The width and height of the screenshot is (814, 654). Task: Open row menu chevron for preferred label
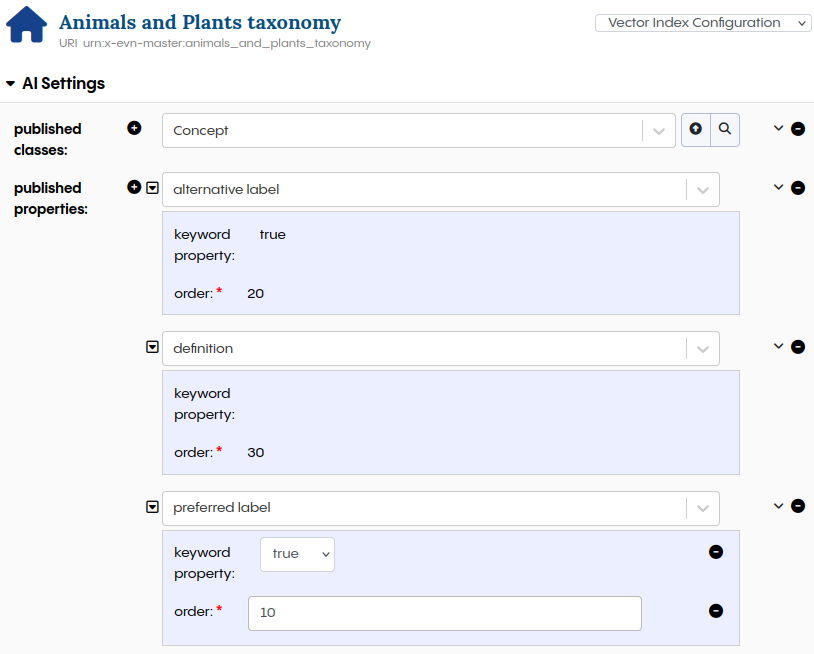tap(778, 506)
